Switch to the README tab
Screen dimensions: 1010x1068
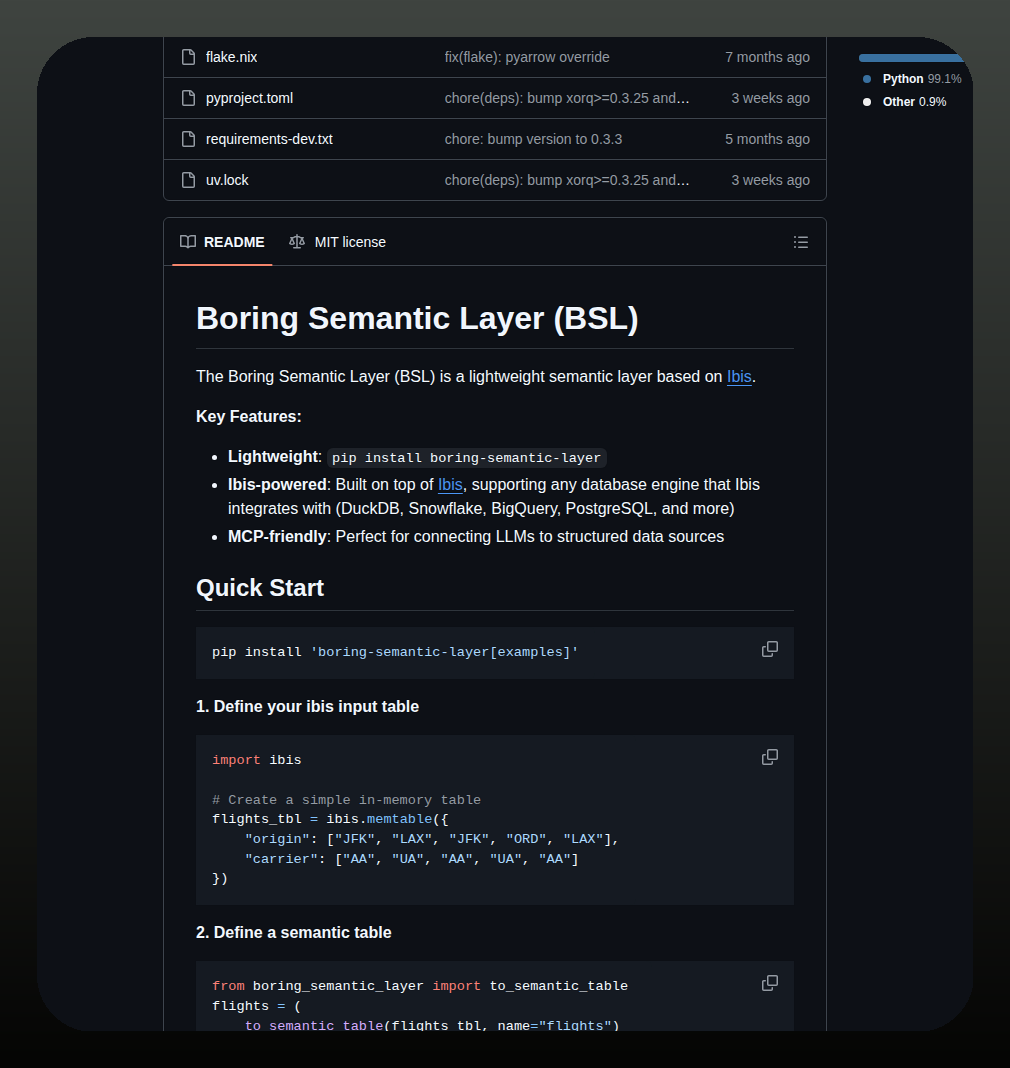tap(222, 242)
